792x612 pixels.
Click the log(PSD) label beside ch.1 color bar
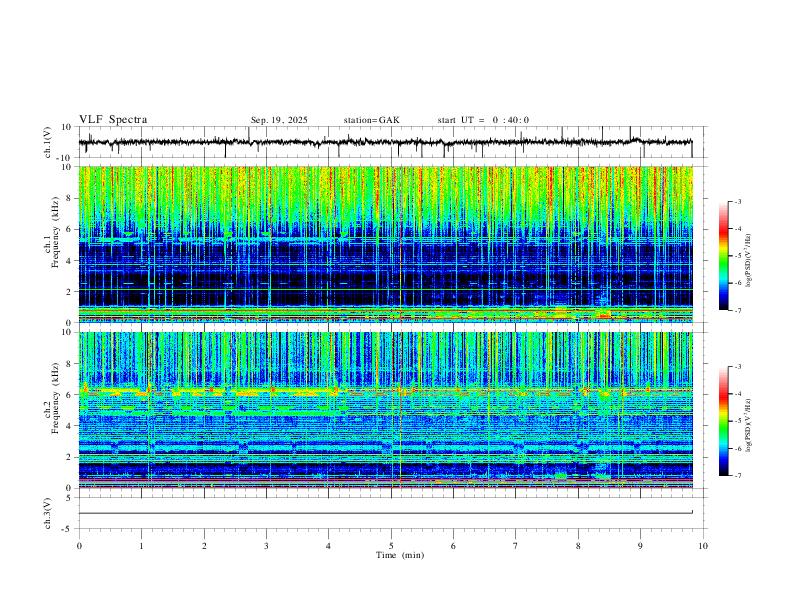click(748, 260)
